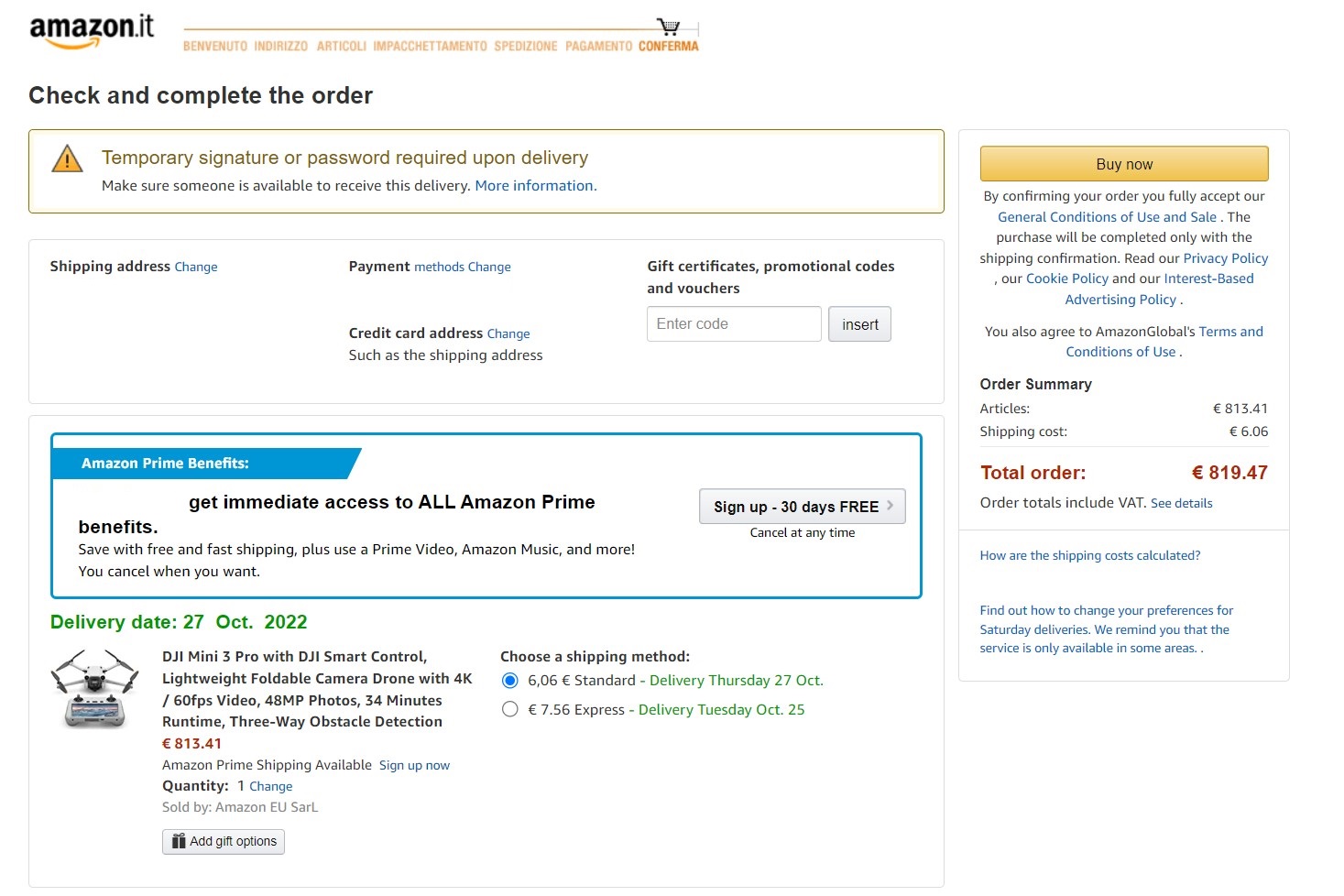Open How are the shipping costs calculated

[x=1089, y=556]
